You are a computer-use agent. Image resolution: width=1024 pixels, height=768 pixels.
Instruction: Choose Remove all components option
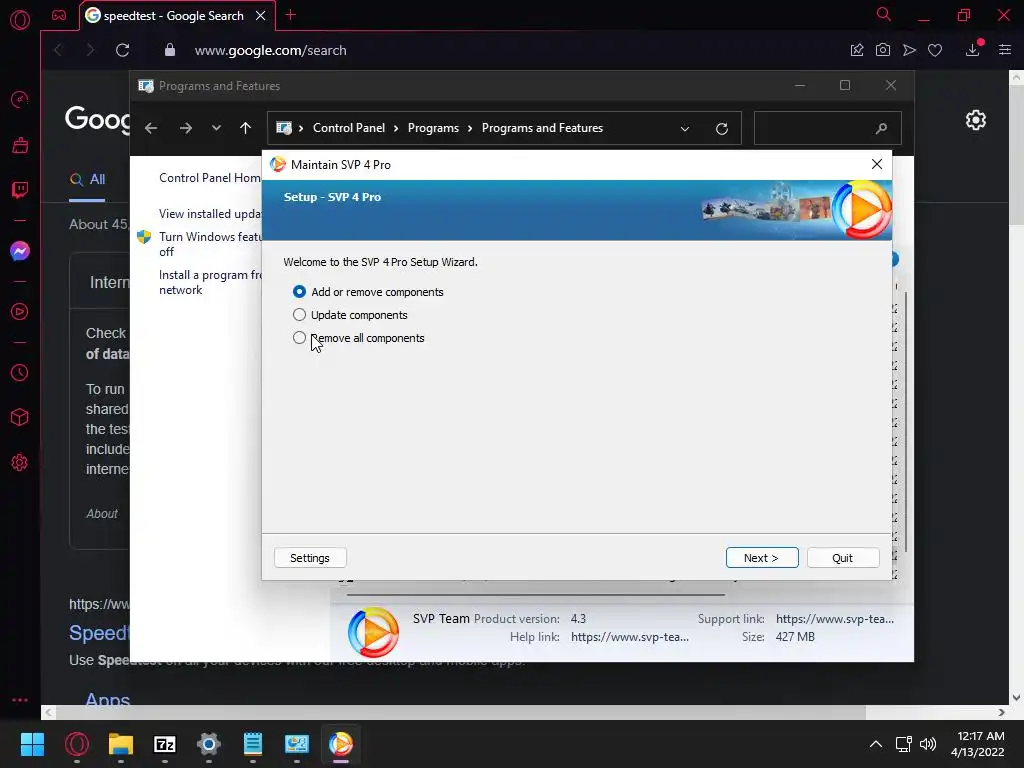[359, 338]
